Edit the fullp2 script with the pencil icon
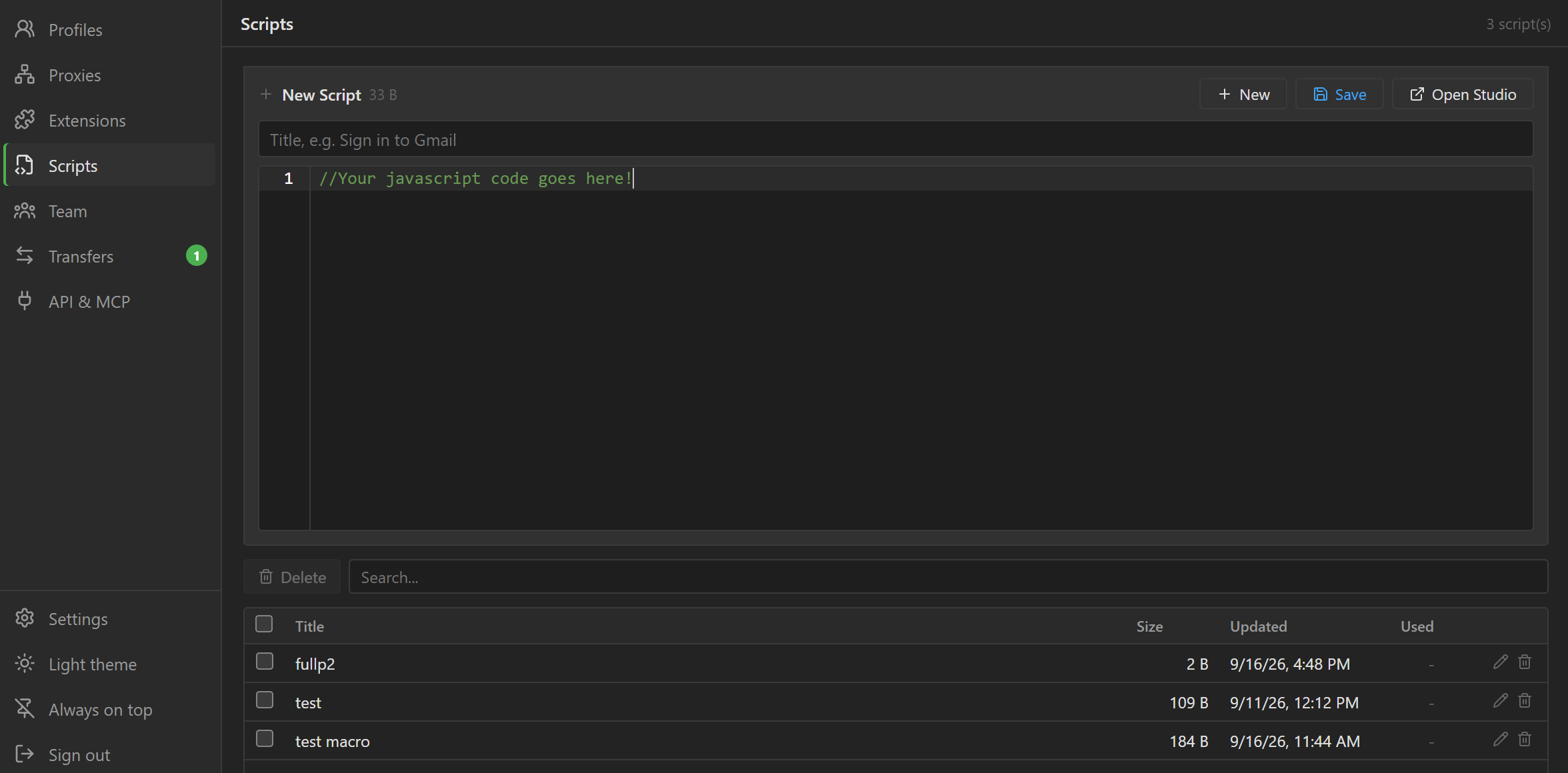Image resolution: width=1568 pixels, height=773 pixels. (1500, 662)
